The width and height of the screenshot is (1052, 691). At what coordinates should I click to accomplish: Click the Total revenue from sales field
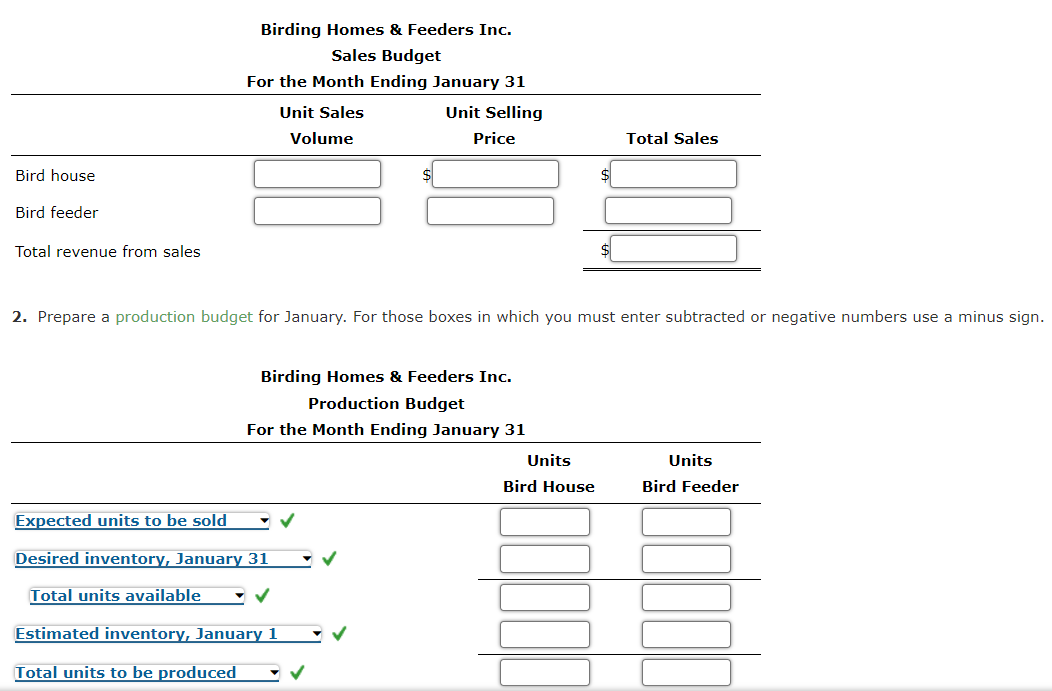673,248
